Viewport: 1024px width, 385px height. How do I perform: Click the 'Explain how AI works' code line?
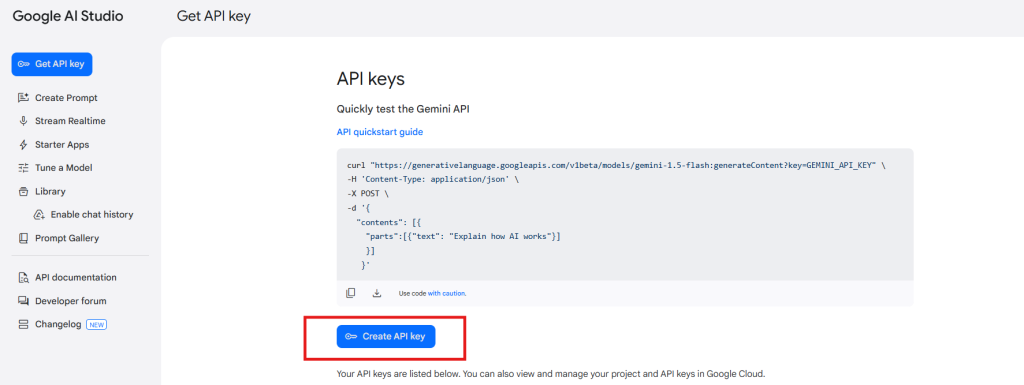click(463, 236)
